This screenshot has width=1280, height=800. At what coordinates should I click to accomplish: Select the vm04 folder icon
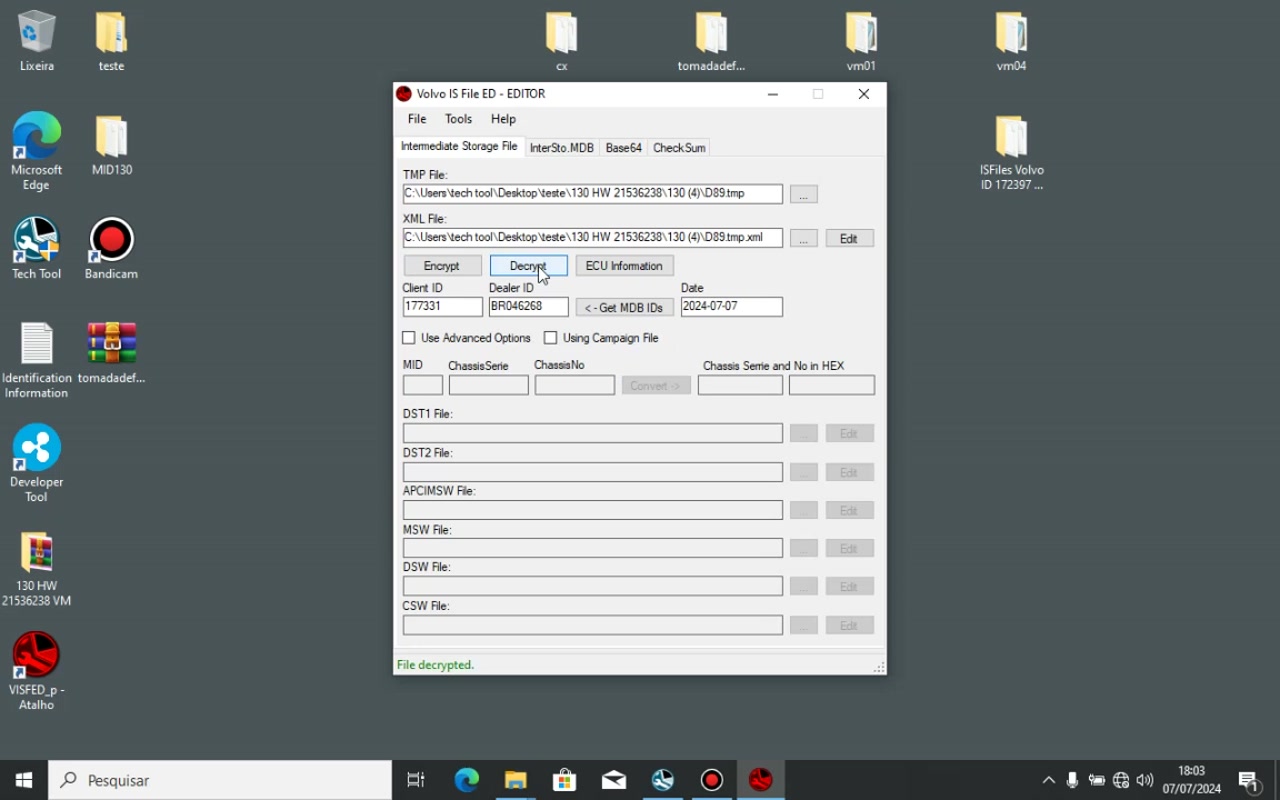tap(1011, 41)
